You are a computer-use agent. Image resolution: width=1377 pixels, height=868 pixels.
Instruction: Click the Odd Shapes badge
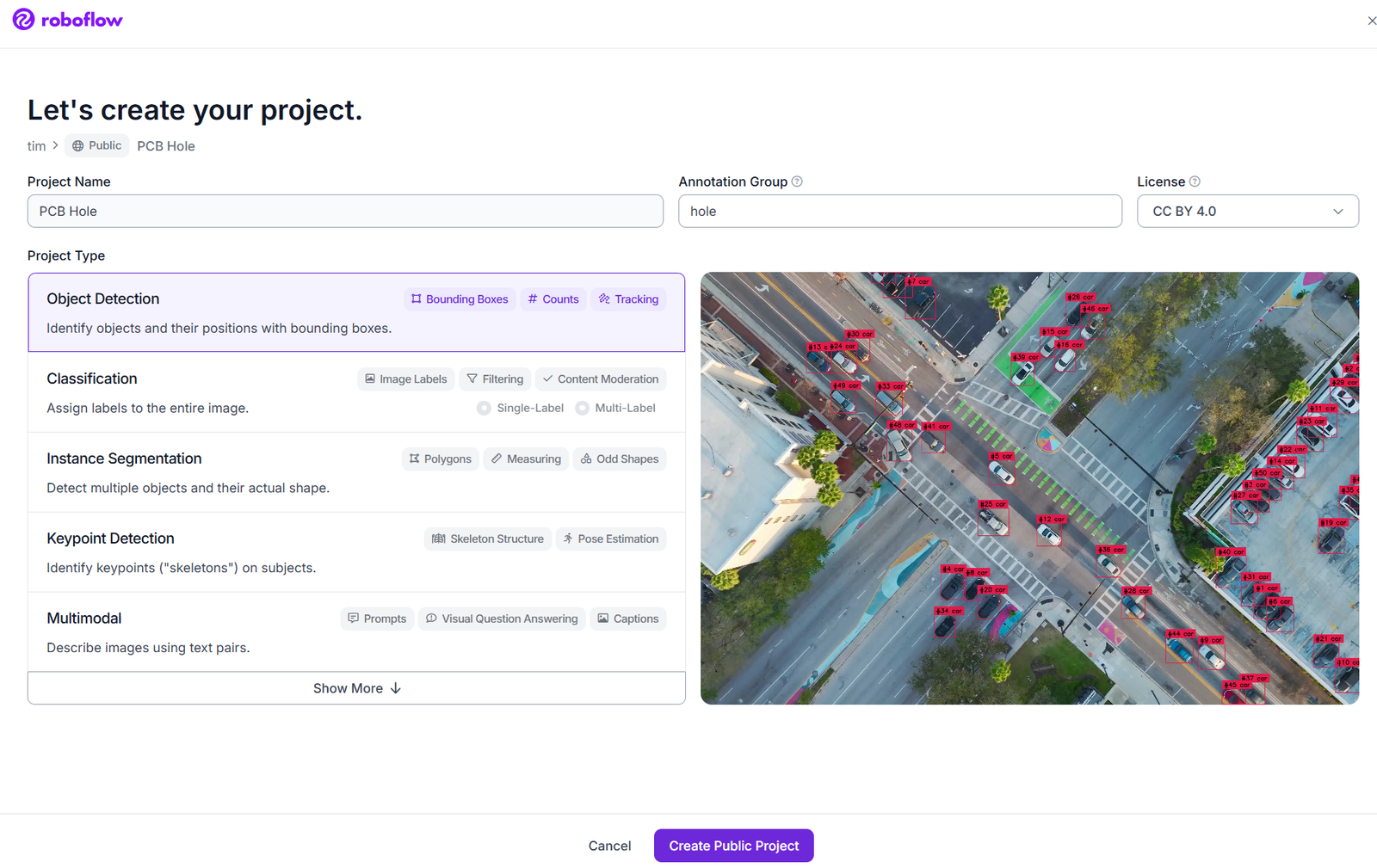pyautogui.click(x=619, y=459)
